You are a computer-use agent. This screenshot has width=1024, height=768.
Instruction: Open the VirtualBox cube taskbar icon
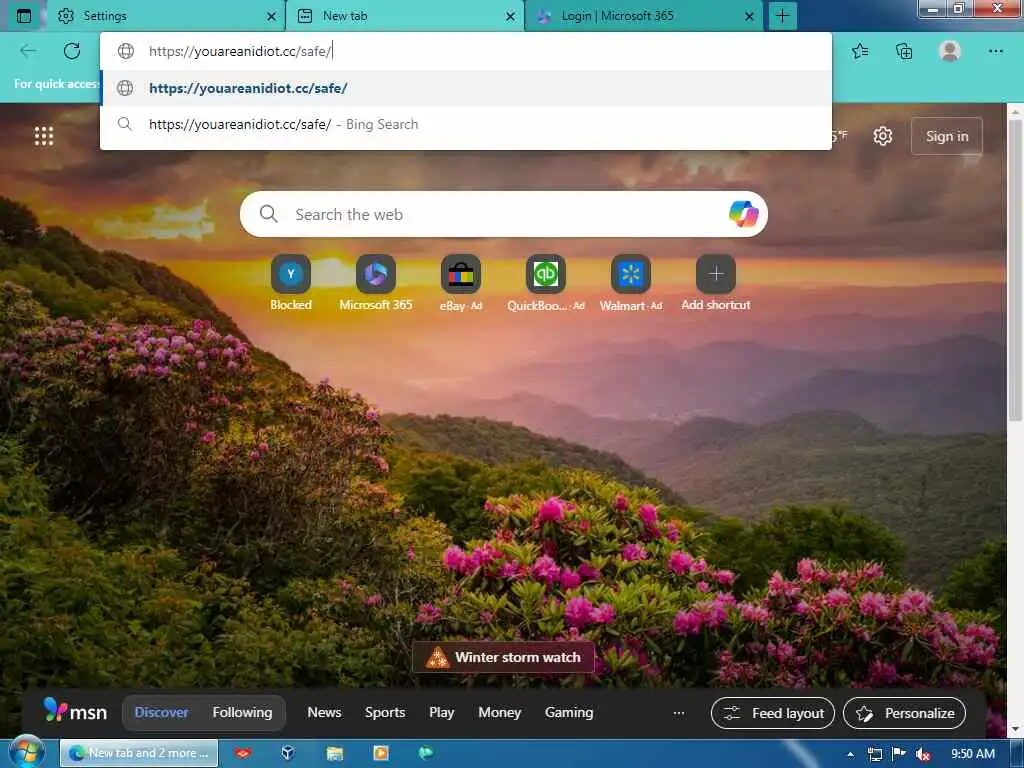coord(288,753)
